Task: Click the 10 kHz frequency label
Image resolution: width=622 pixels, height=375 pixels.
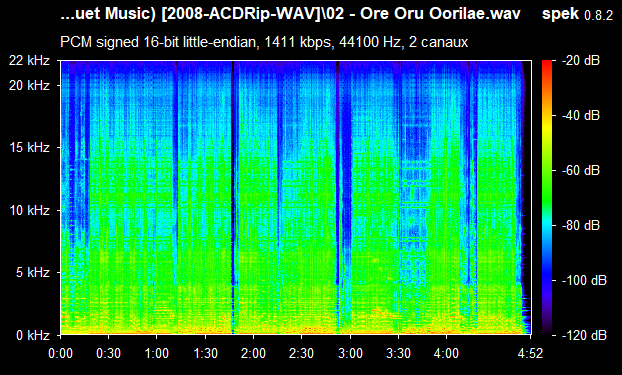Action: point(30,210)
